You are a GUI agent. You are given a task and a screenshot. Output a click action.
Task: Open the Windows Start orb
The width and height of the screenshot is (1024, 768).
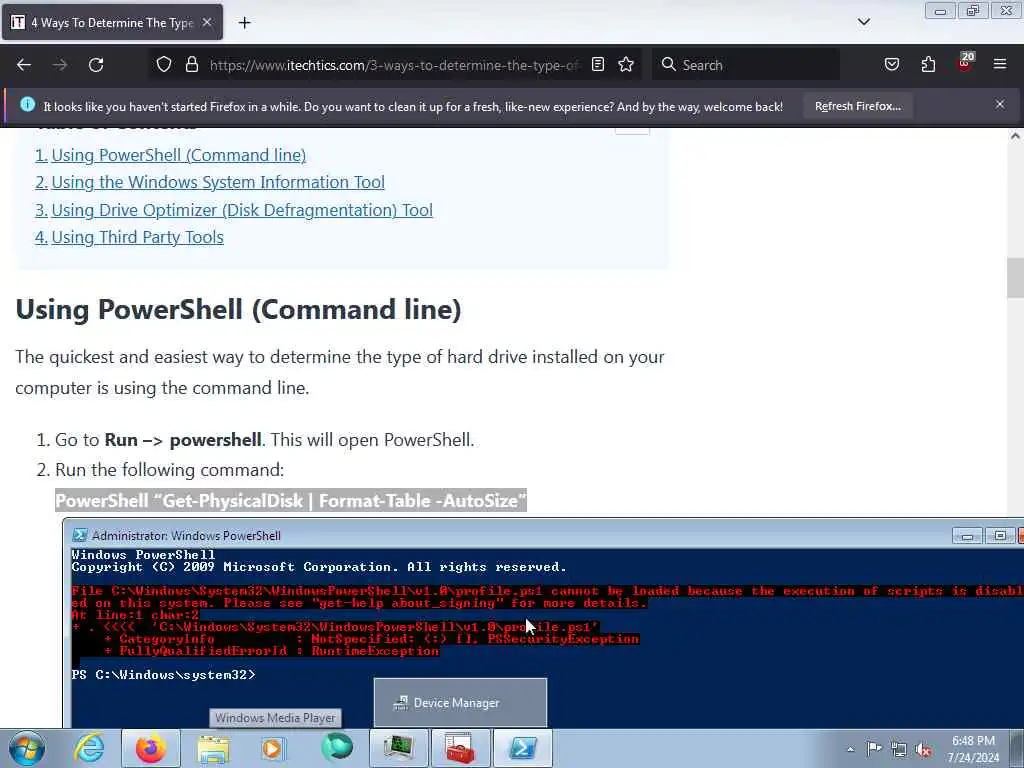coord(27,748)
